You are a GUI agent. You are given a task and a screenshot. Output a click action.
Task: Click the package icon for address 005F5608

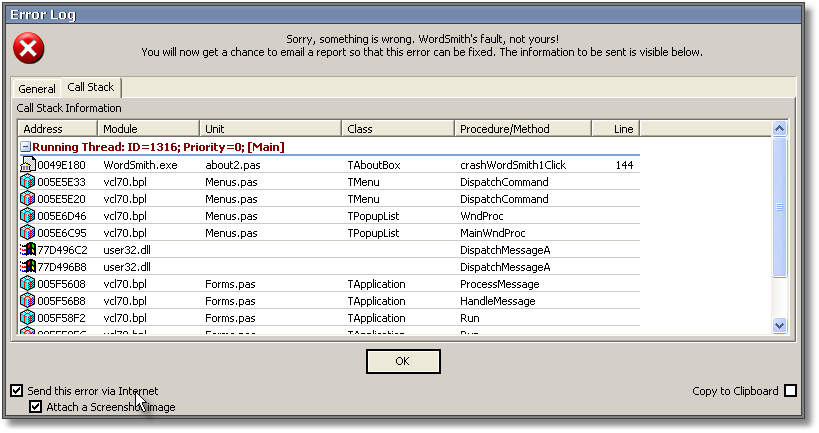pos(28,284)
